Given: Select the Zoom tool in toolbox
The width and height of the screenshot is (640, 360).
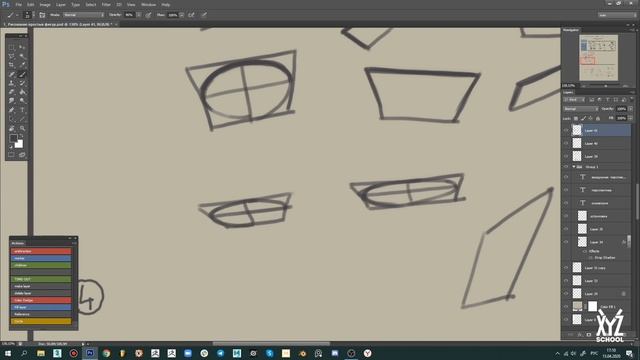Looking at the screenshot, I should (x=22, y=128).
